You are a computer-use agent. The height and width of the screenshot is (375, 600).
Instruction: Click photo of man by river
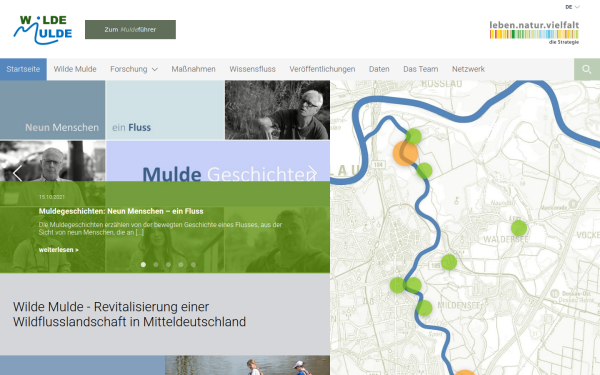pos(277,110)
